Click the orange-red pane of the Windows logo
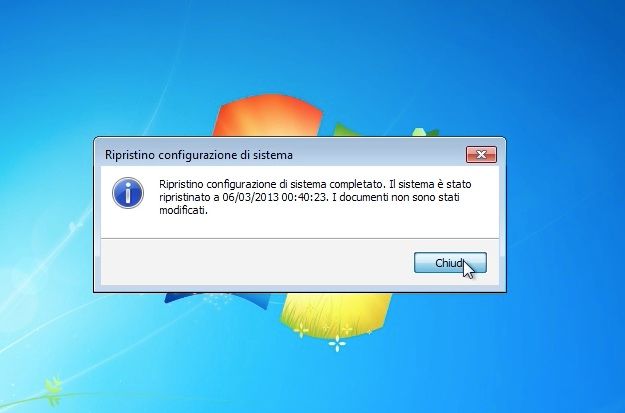Screen dimensions: 625x413 tap(269, 116)
